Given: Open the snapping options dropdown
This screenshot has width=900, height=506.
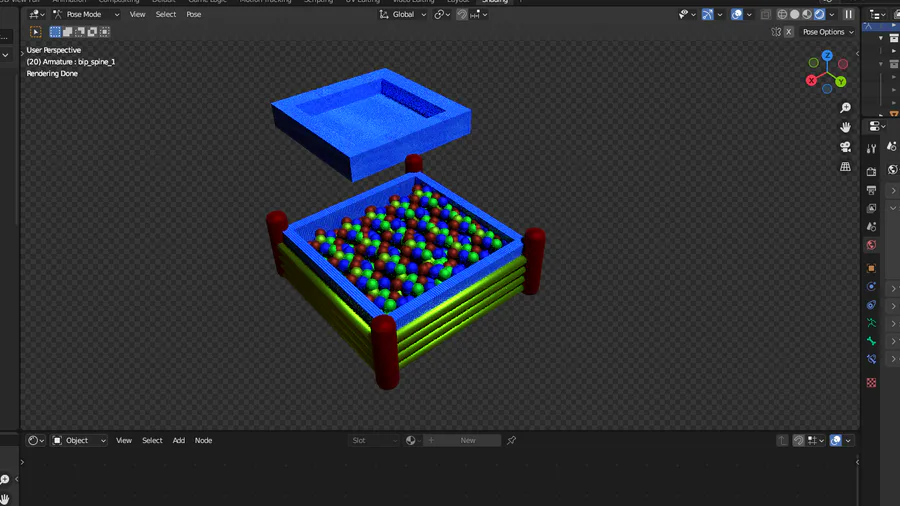Looking at the screenshot, I should (x=479, y=14).
